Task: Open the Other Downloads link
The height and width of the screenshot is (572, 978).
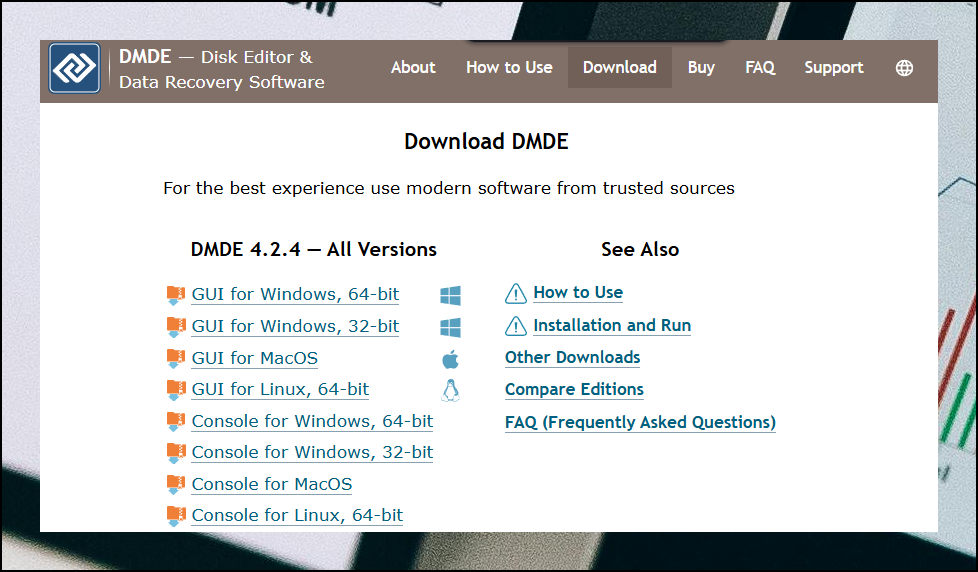Action: click(x=573, y=357)
